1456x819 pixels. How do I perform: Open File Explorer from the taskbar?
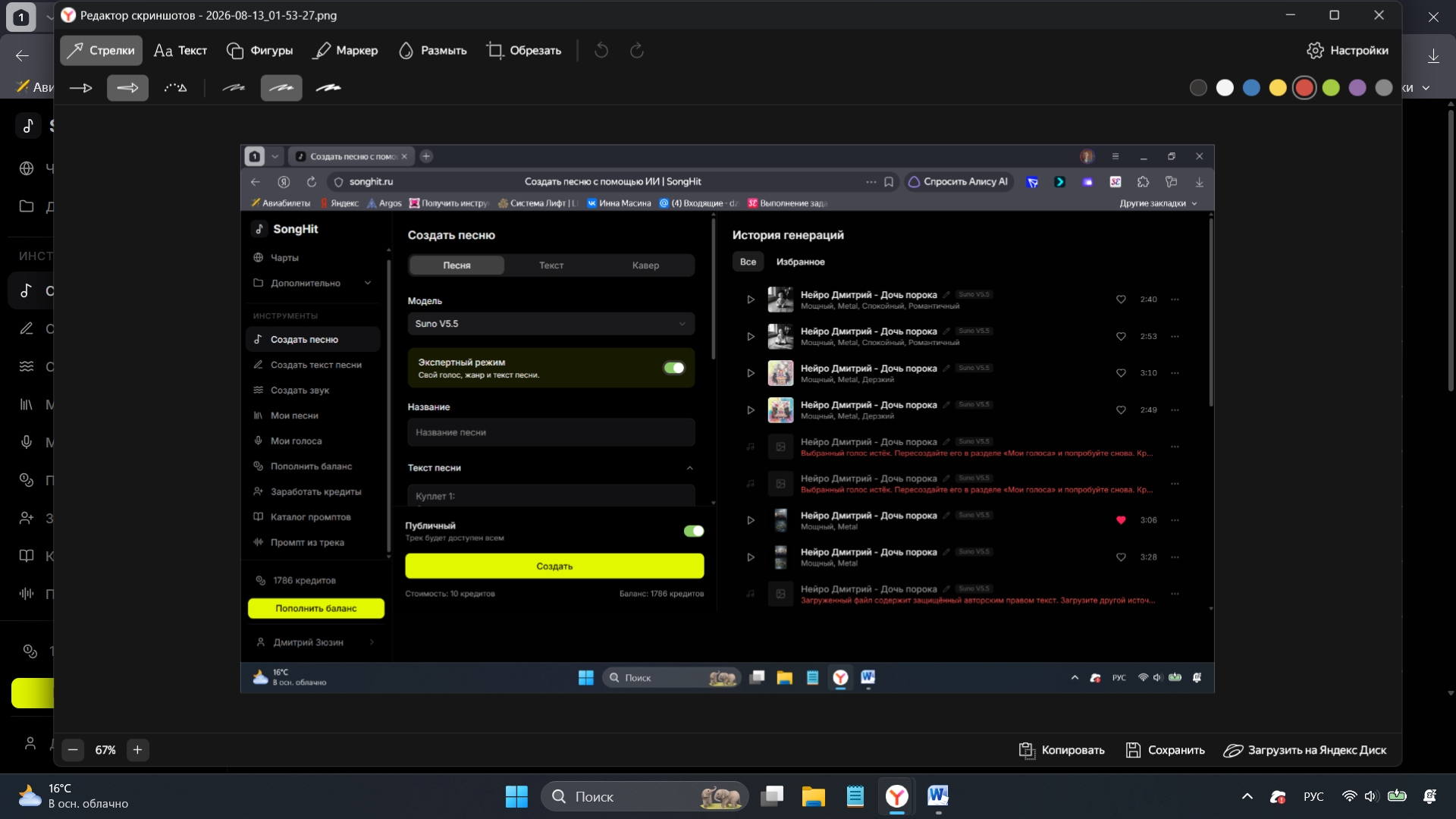[x=814, y=796]
